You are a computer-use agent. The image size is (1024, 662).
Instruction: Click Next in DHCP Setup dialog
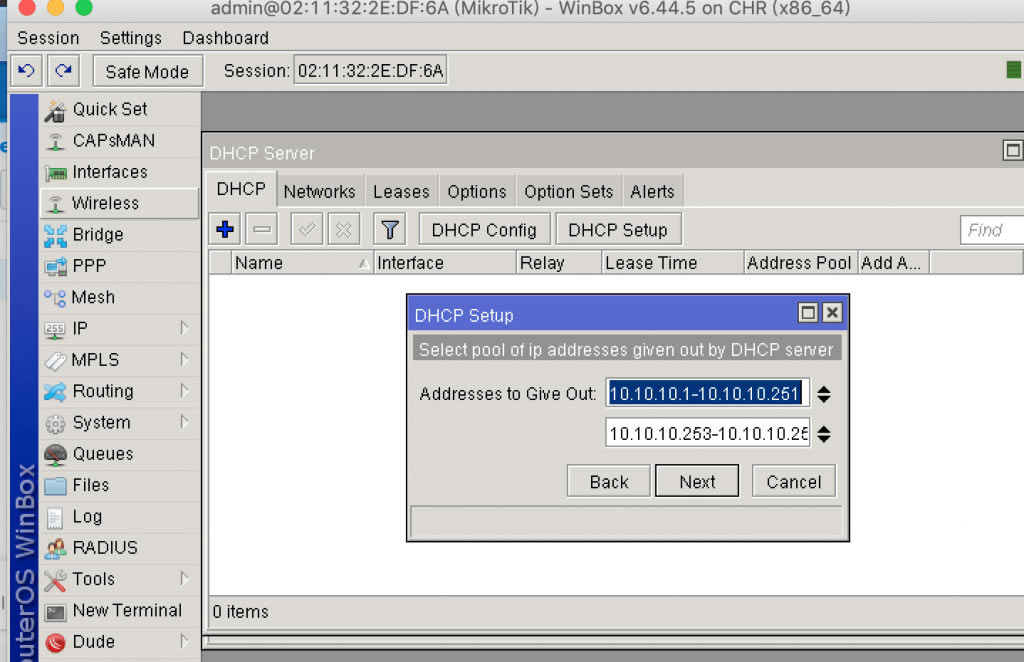(x=697, y=482)
